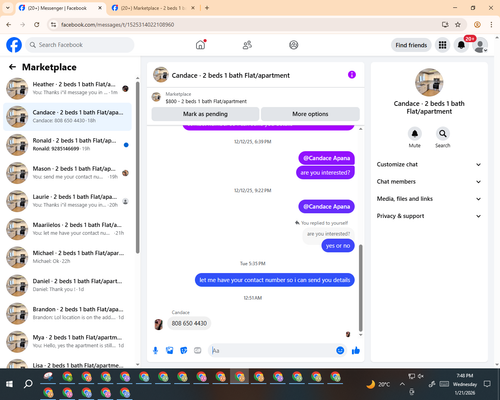Image resolution: width=500 pixels, height=400 pixels.
Task: Attach a photo file
Action: [169, 350]
